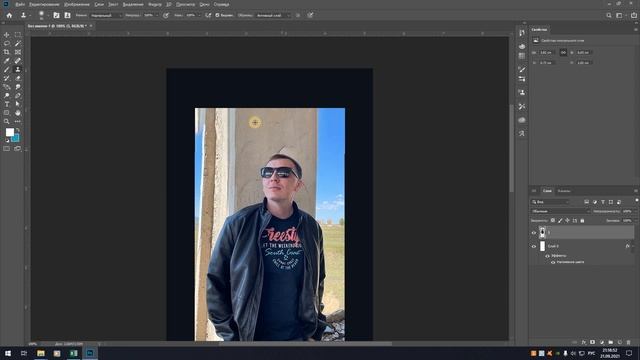Screen dimensions: 640x360
Task: Click the width field in Properties panel
Action: tap(547, 53)
